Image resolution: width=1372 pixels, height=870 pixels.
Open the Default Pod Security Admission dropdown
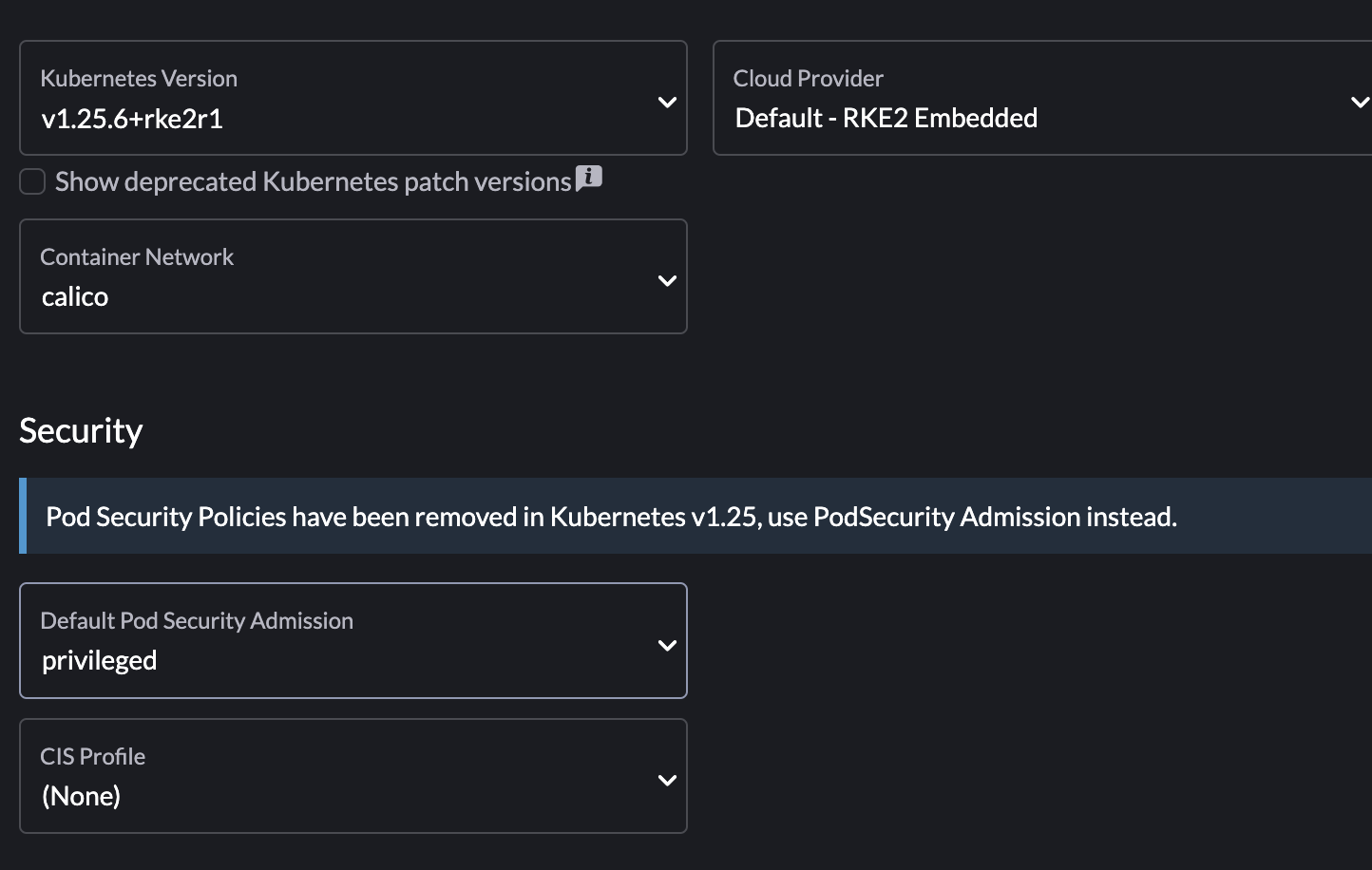click(352, 640)
